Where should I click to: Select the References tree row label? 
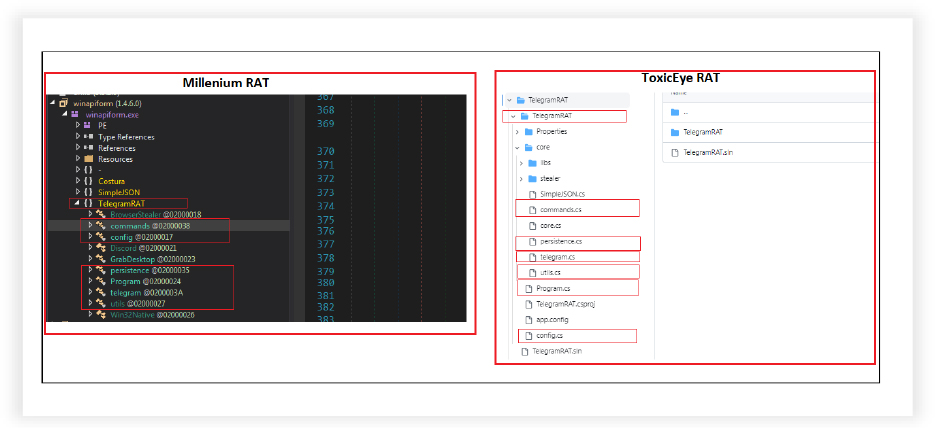[117, 148]
